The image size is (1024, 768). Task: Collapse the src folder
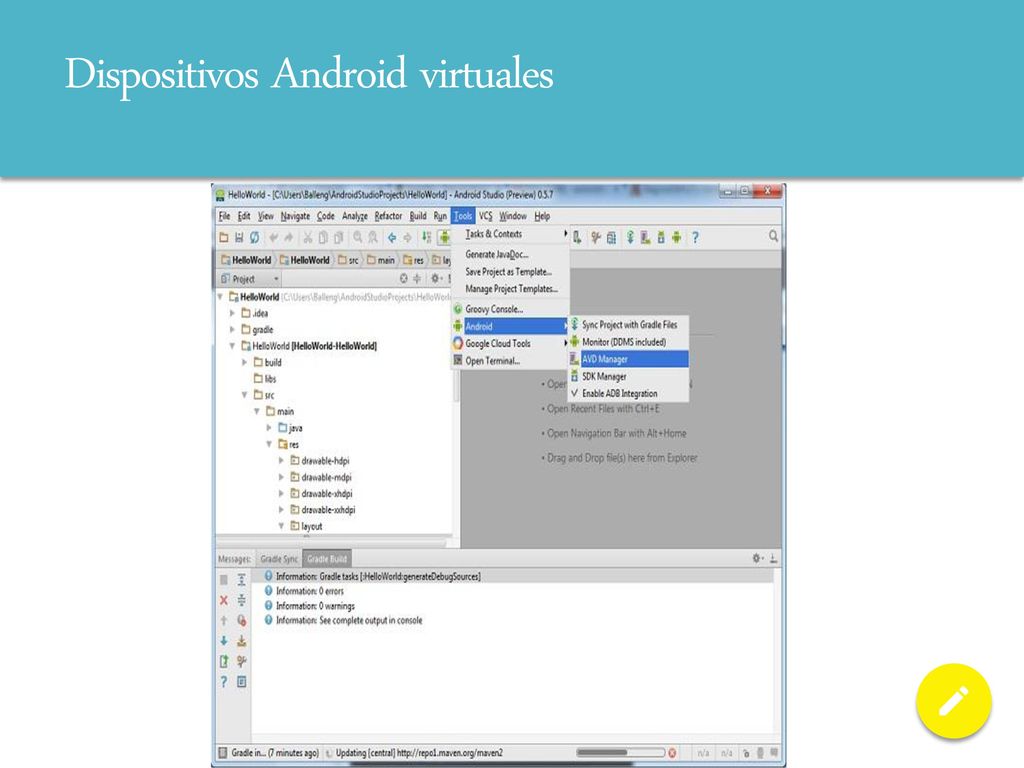coord(245,395)
